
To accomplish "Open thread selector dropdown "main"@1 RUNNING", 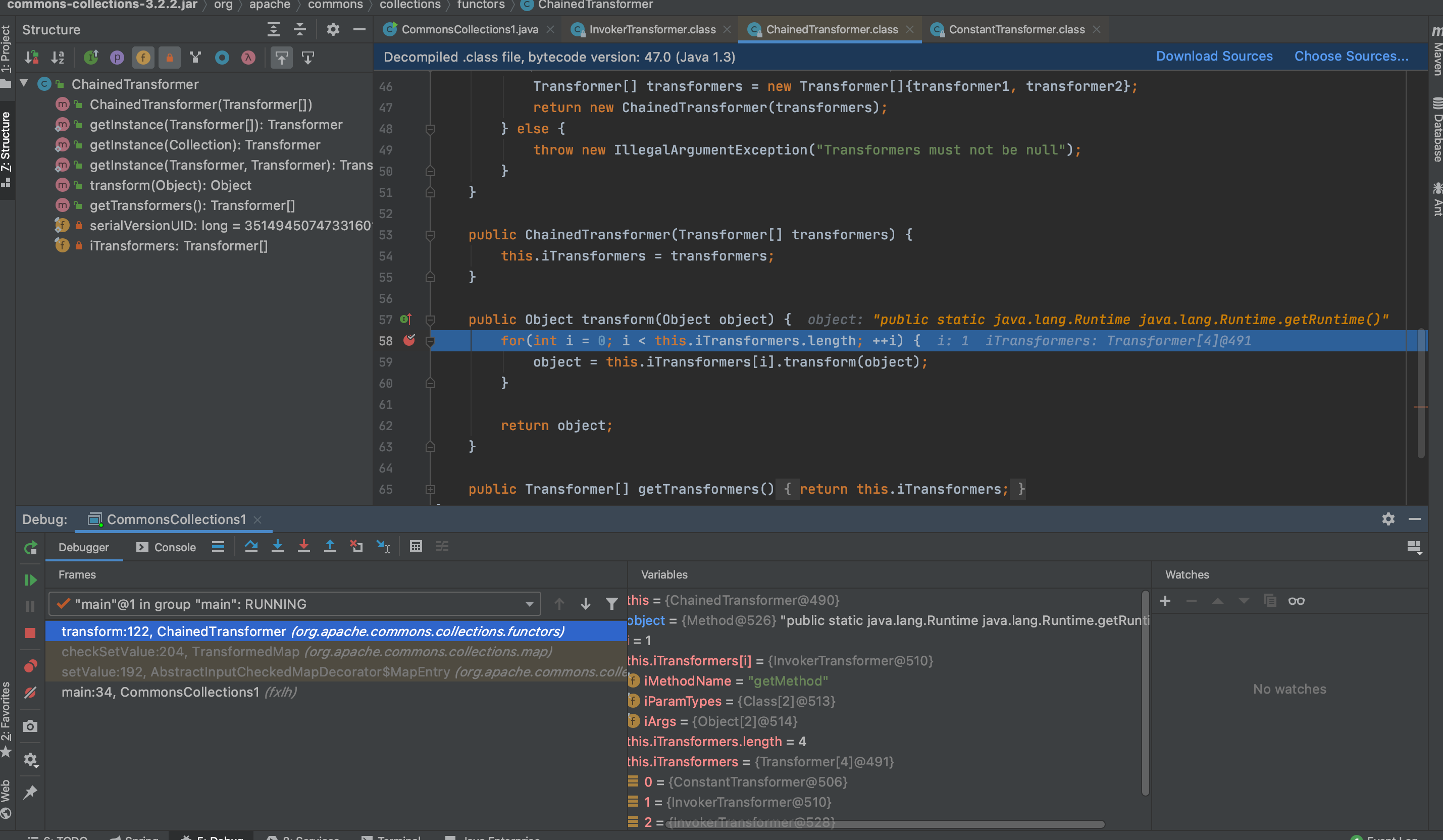I will [x=294, y=604].
